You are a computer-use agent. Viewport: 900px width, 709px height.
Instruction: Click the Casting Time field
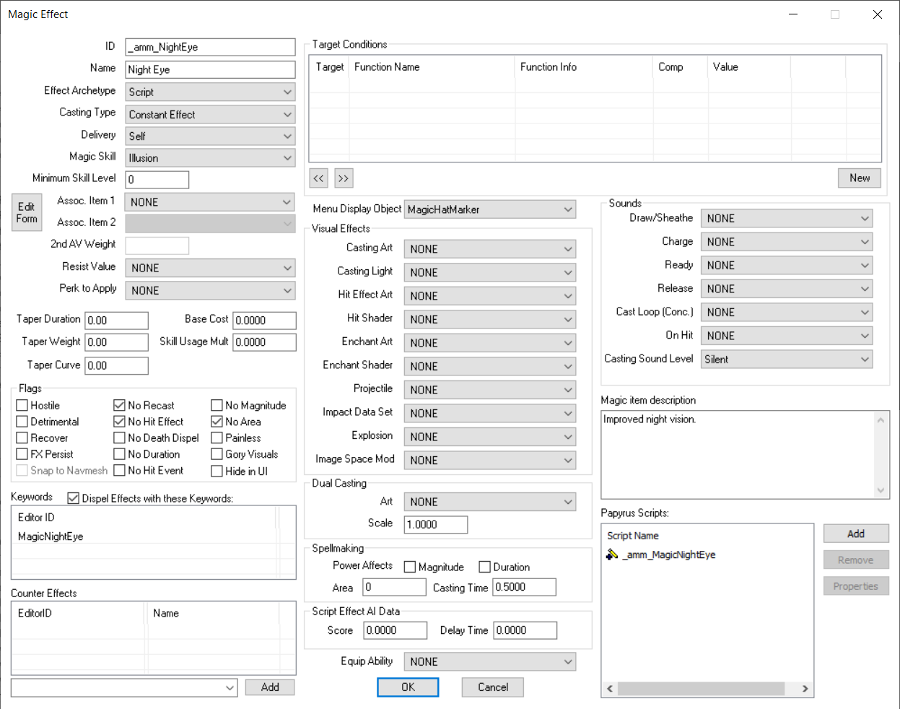pyautogui.click(x=524, y=587)
